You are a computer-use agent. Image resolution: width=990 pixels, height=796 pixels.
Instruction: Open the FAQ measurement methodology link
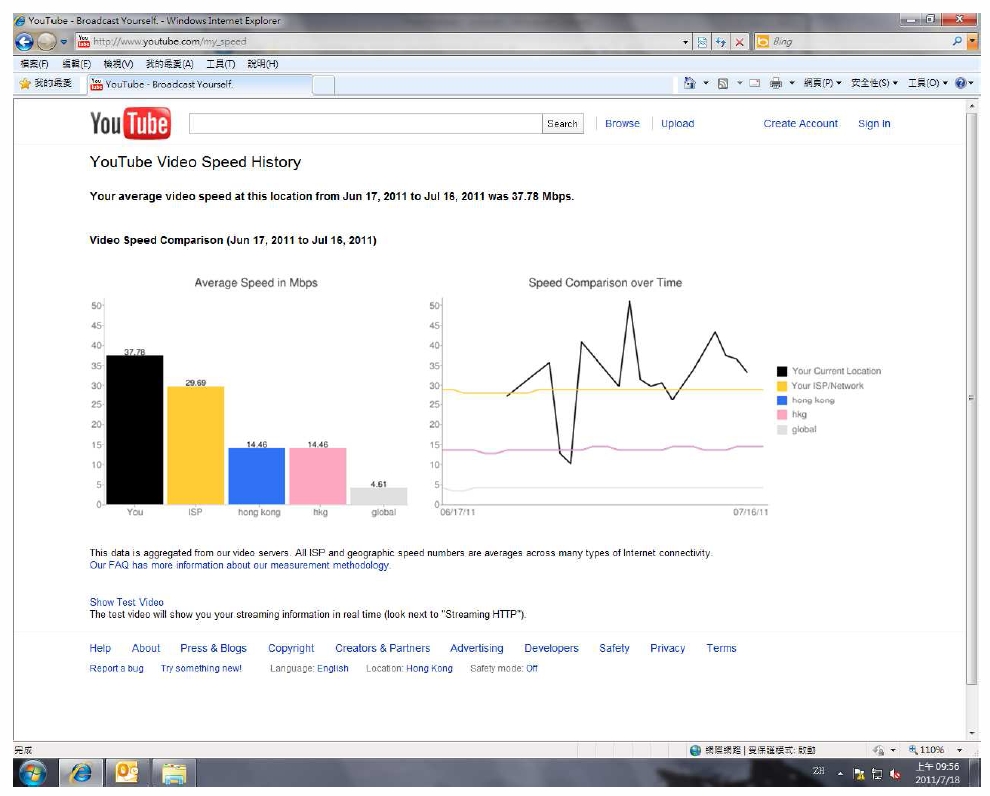[x=240, y=565]
